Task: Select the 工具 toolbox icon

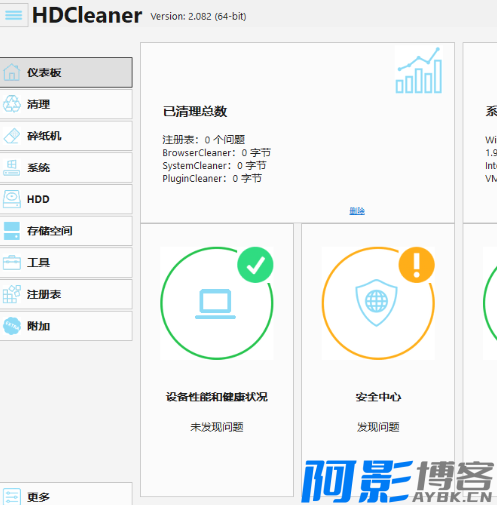Action: [12, 263]
